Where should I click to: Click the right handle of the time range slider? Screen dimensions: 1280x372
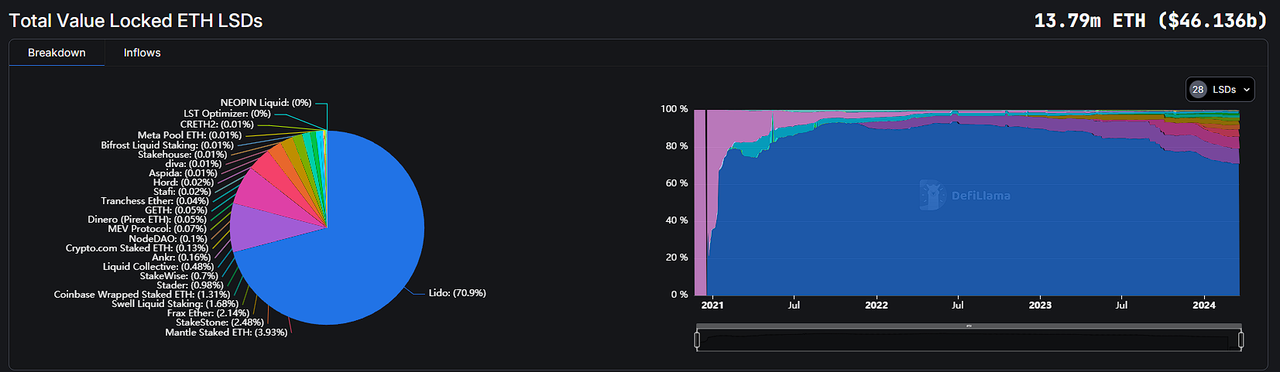coord(1240,340)
